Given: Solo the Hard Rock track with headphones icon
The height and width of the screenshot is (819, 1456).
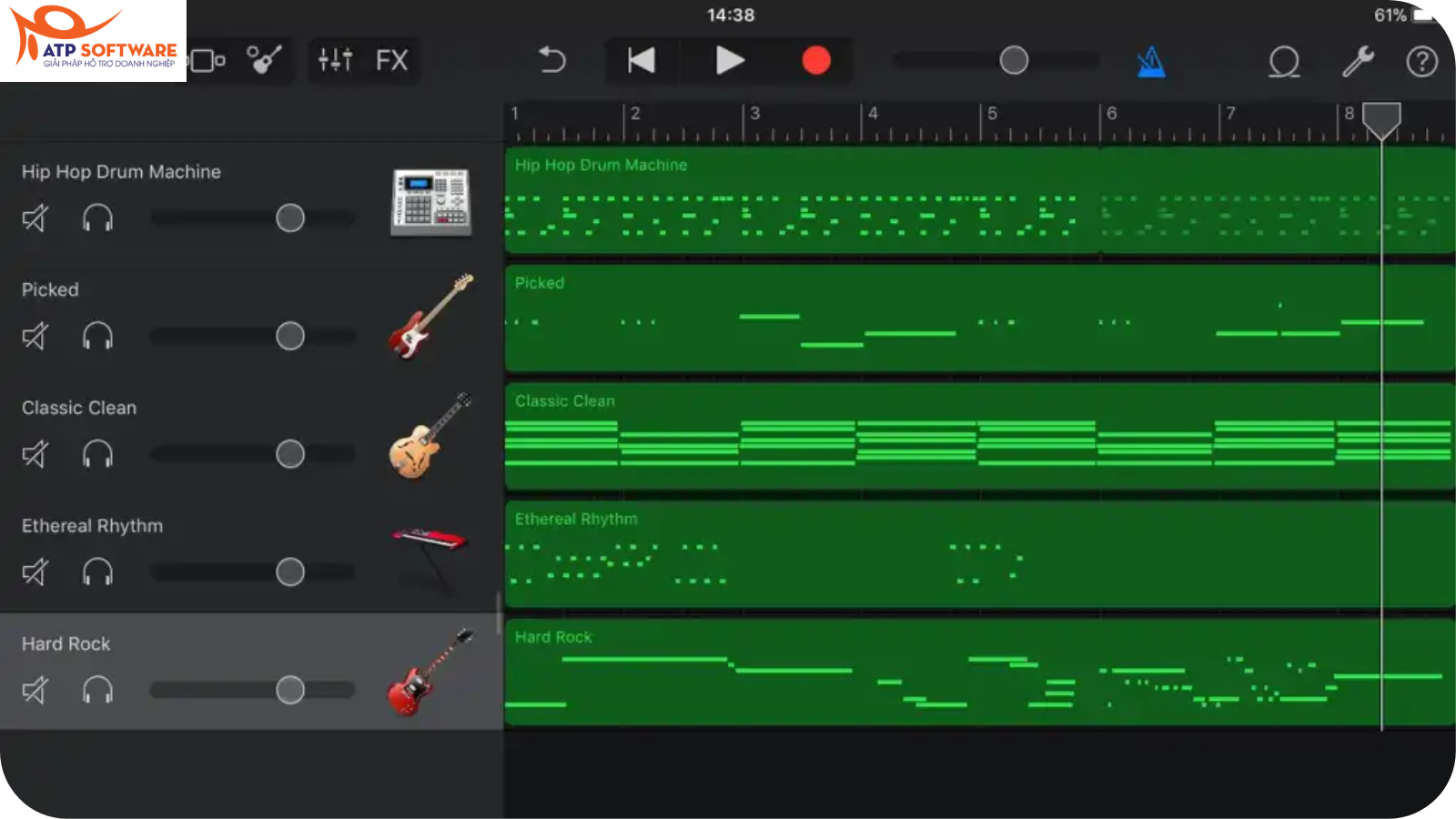Looking at the screenshot, I should point(98,690).
